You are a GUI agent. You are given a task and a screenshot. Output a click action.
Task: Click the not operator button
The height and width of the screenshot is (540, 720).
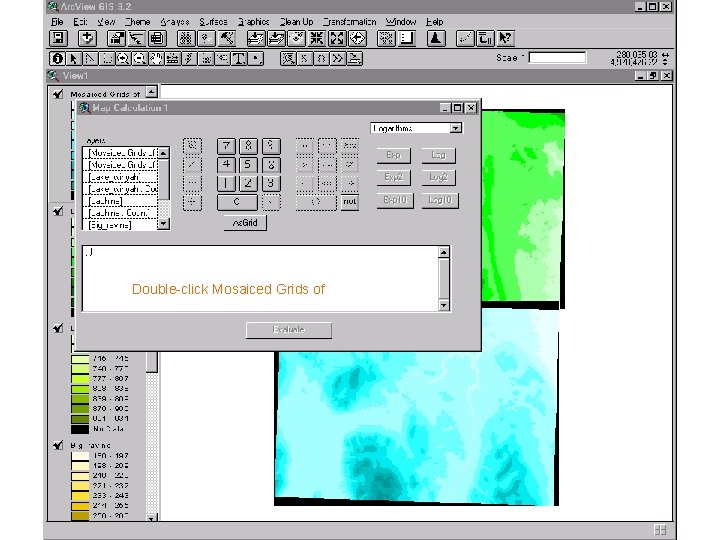[x=350, y=202]
